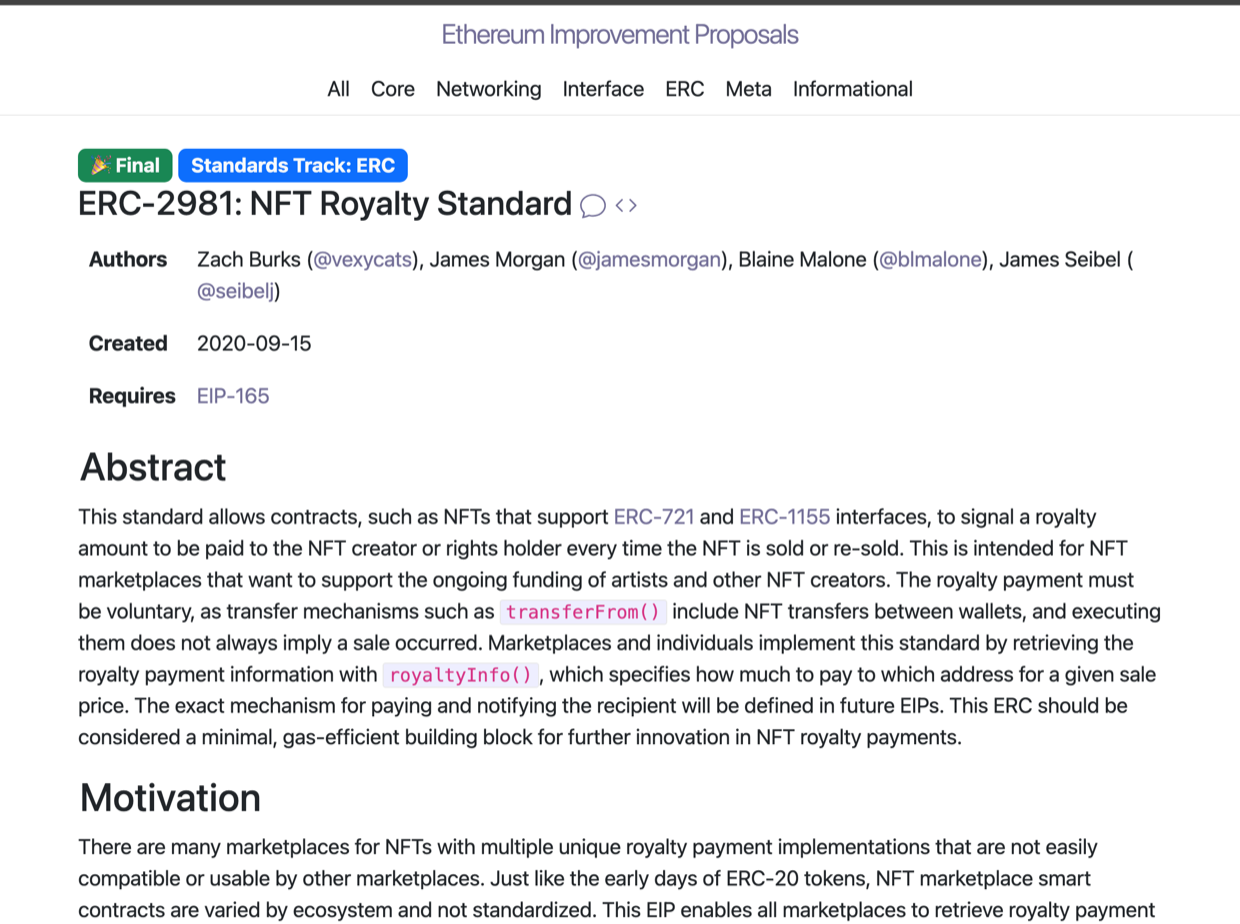This screenshot has width=1240, height=924.
Task: Click the Standards Track: ERC badge
Action: 293,165
